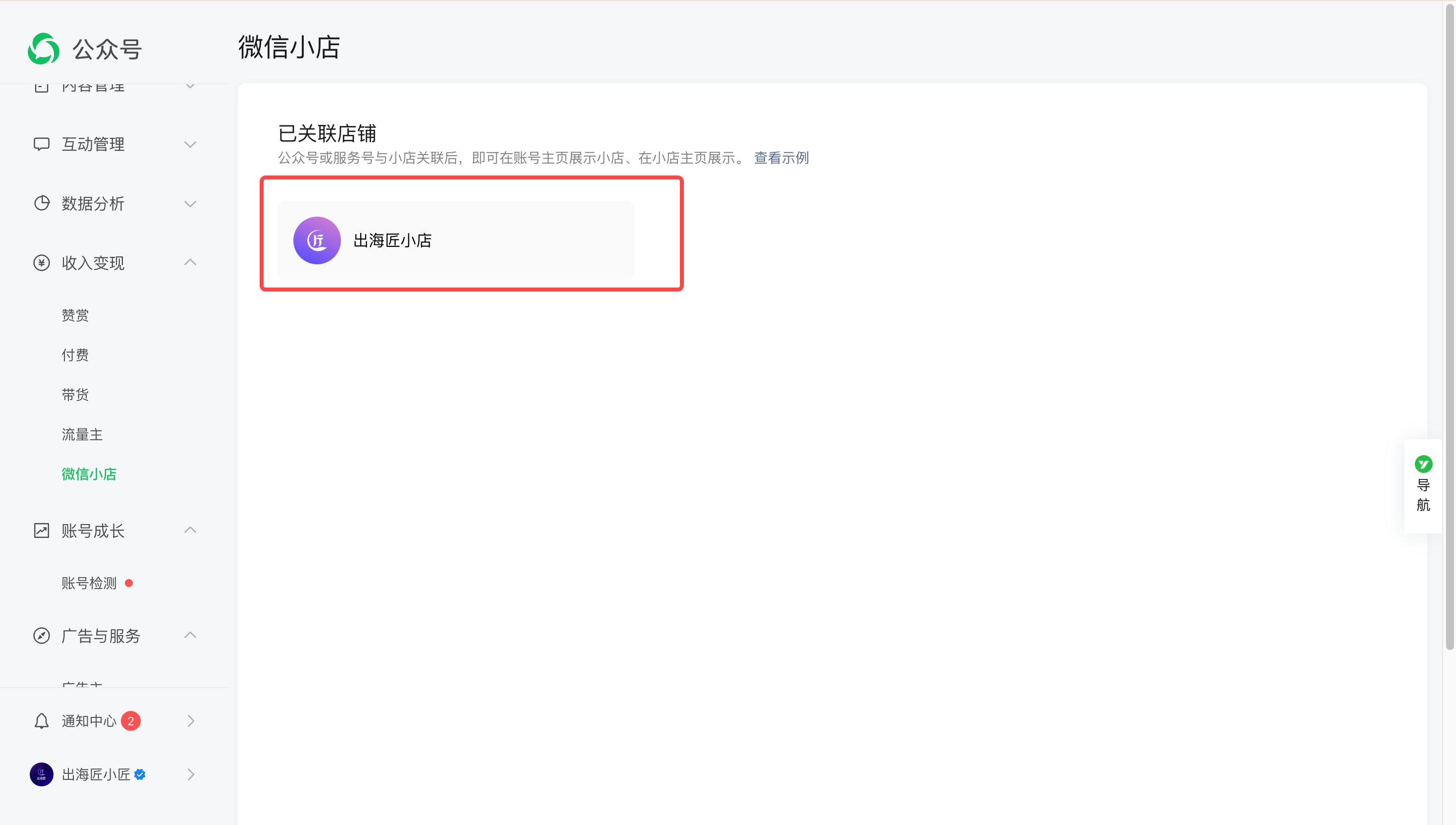Image resolution: width=1456 pixels, height=825 pixels.
Task: Click the 广告与服务 compass icon
Action: tap(41, 635)
